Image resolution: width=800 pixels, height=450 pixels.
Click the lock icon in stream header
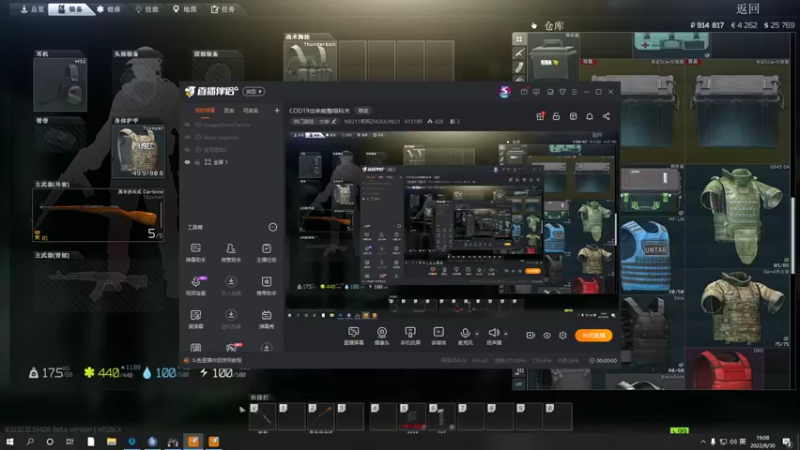coord(556,116)
